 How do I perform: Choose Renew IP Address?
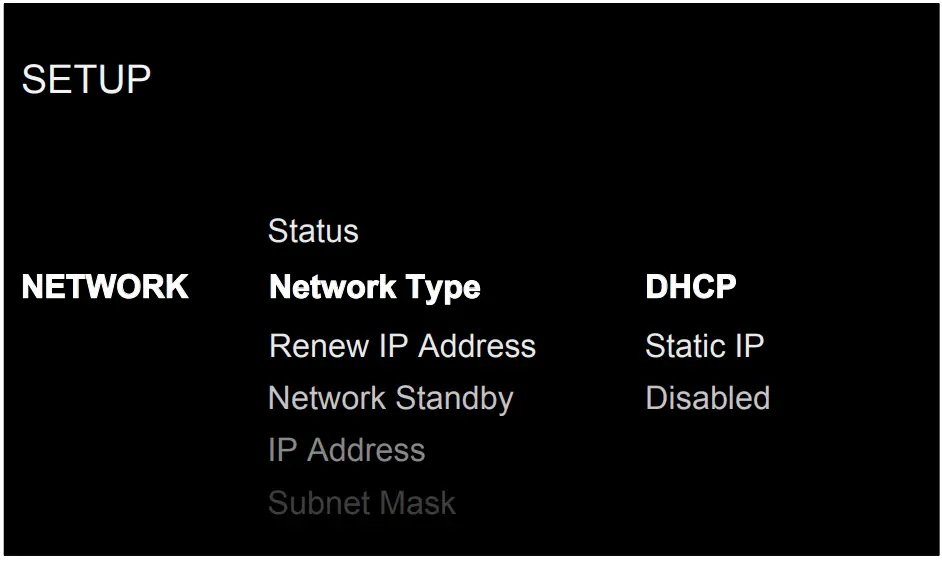[x=402, y=346]
